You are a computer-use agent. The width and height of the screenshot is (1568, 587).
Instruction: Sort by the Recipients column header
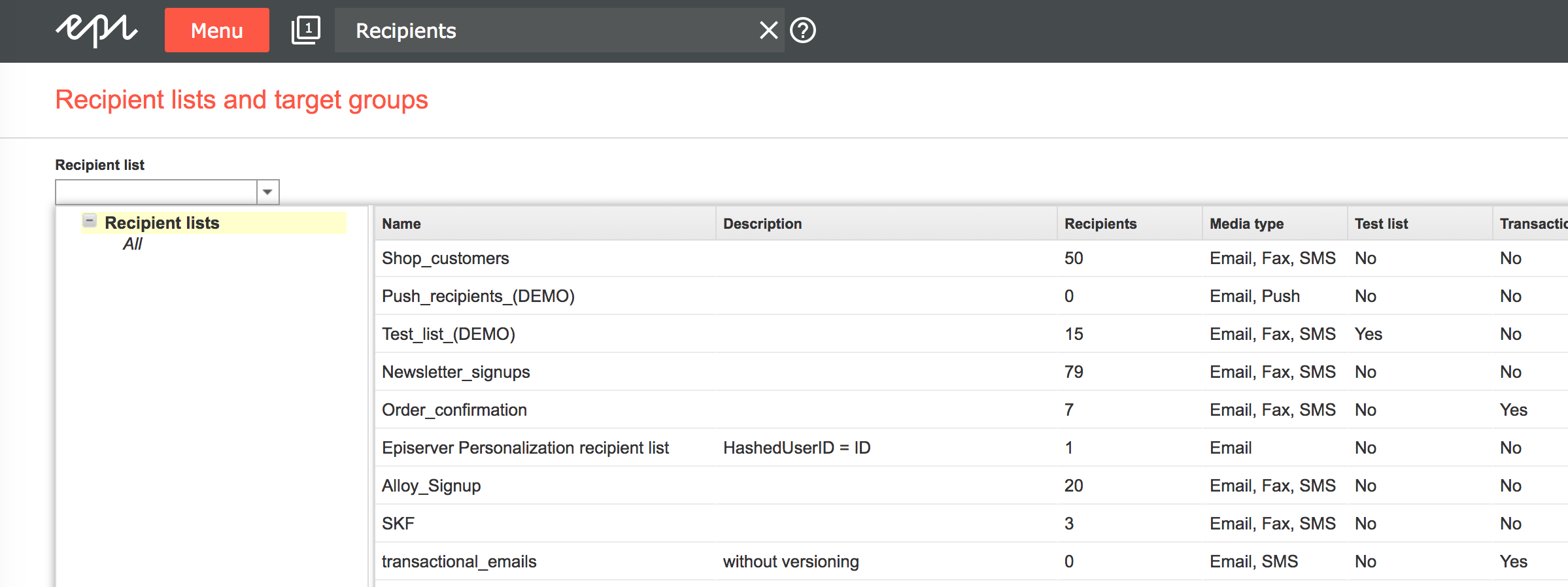[1100, 224]
